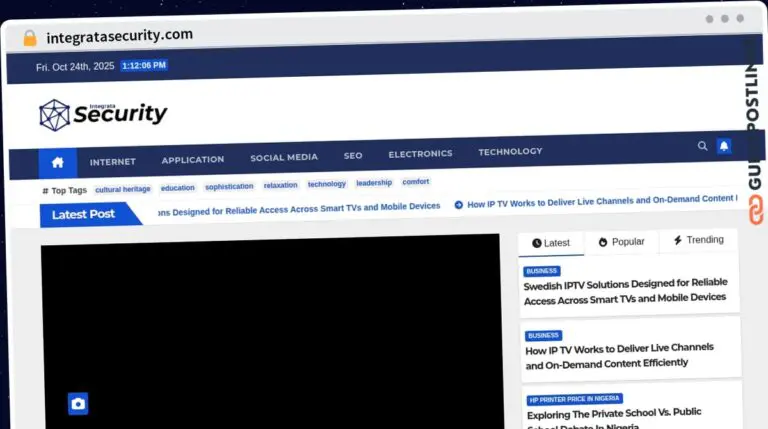
Task: Click BUSINESS badge above Swedish IPTV article
Action: coord(542,271)
